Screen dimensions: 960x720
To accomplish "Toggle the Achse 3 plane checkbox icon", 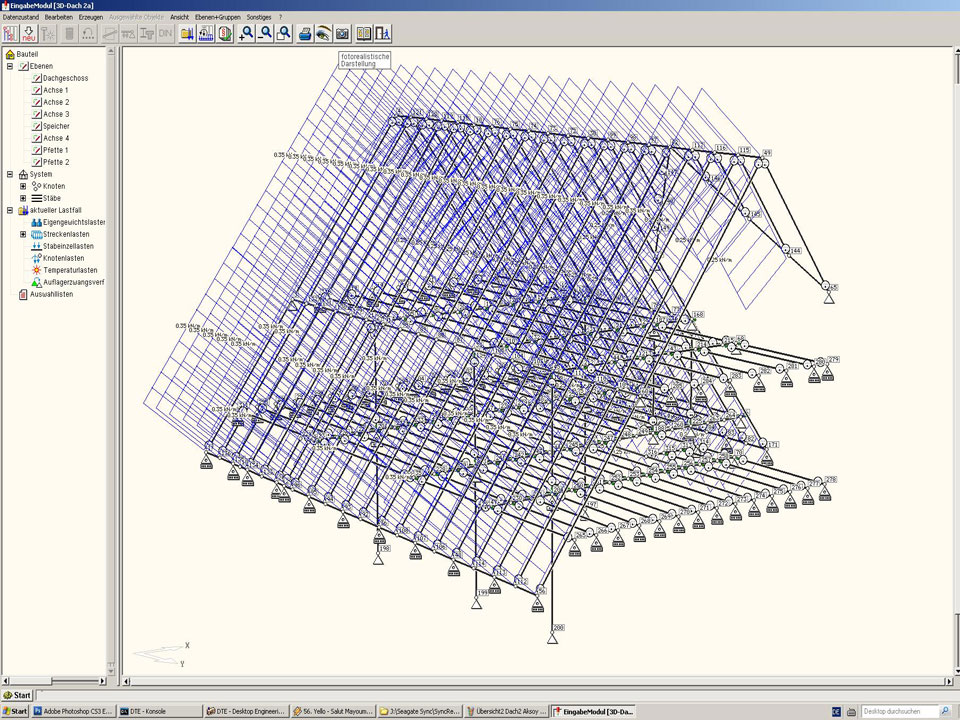I will [36, 114].
